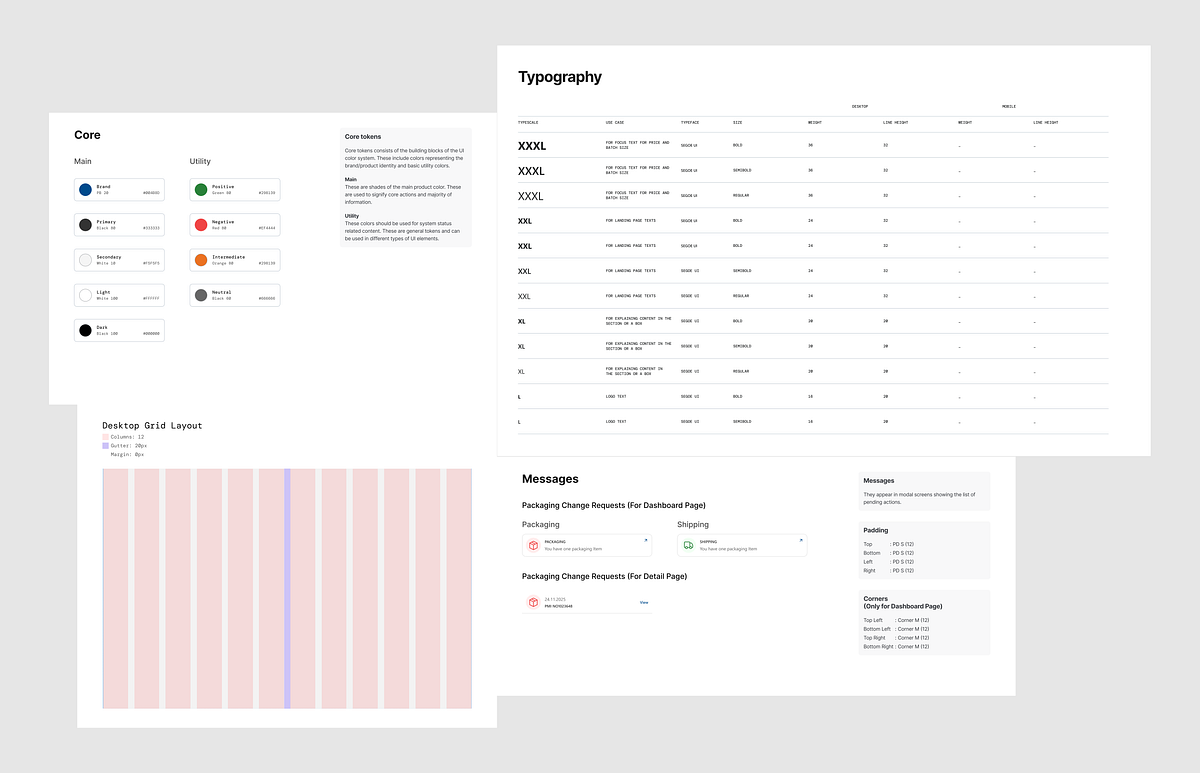Pick the Intermediate orange swatch
The width and height of the screenshot is (1200, 773).
[x=201, y=260]
